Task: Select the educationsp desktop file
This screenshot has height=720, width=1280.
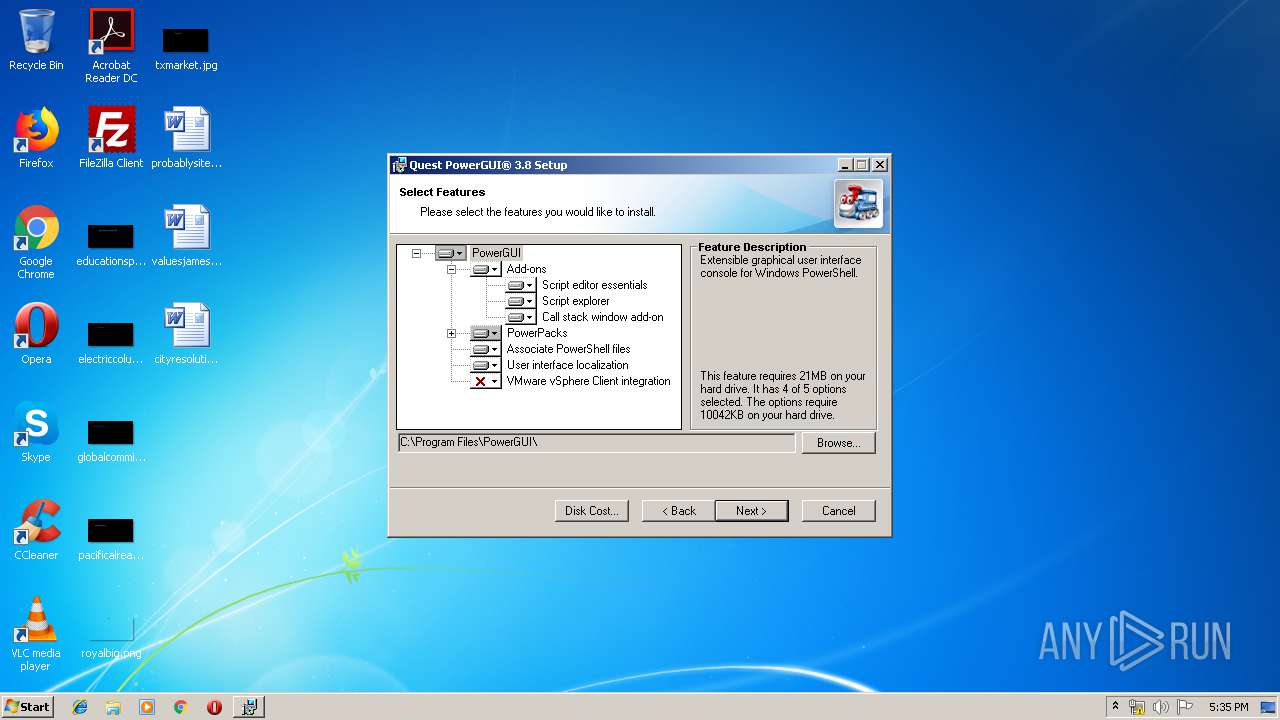Action: click(x=111, y=245)
